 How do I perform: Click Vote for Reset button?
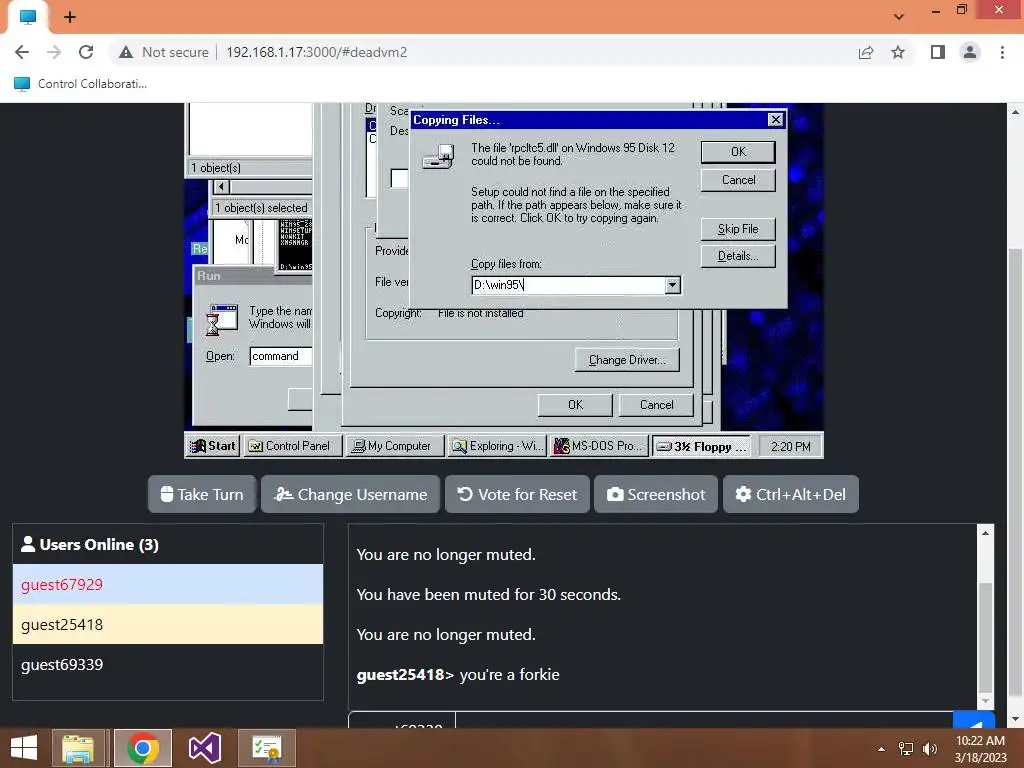[517, 494]
